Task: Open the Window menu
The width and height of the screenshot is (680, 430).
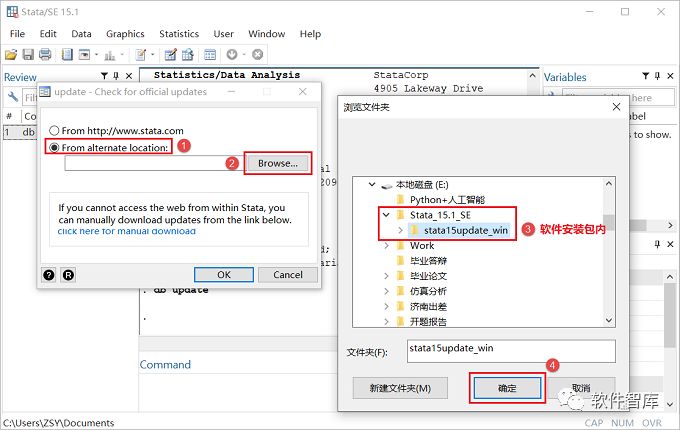Action: point(267,34)
